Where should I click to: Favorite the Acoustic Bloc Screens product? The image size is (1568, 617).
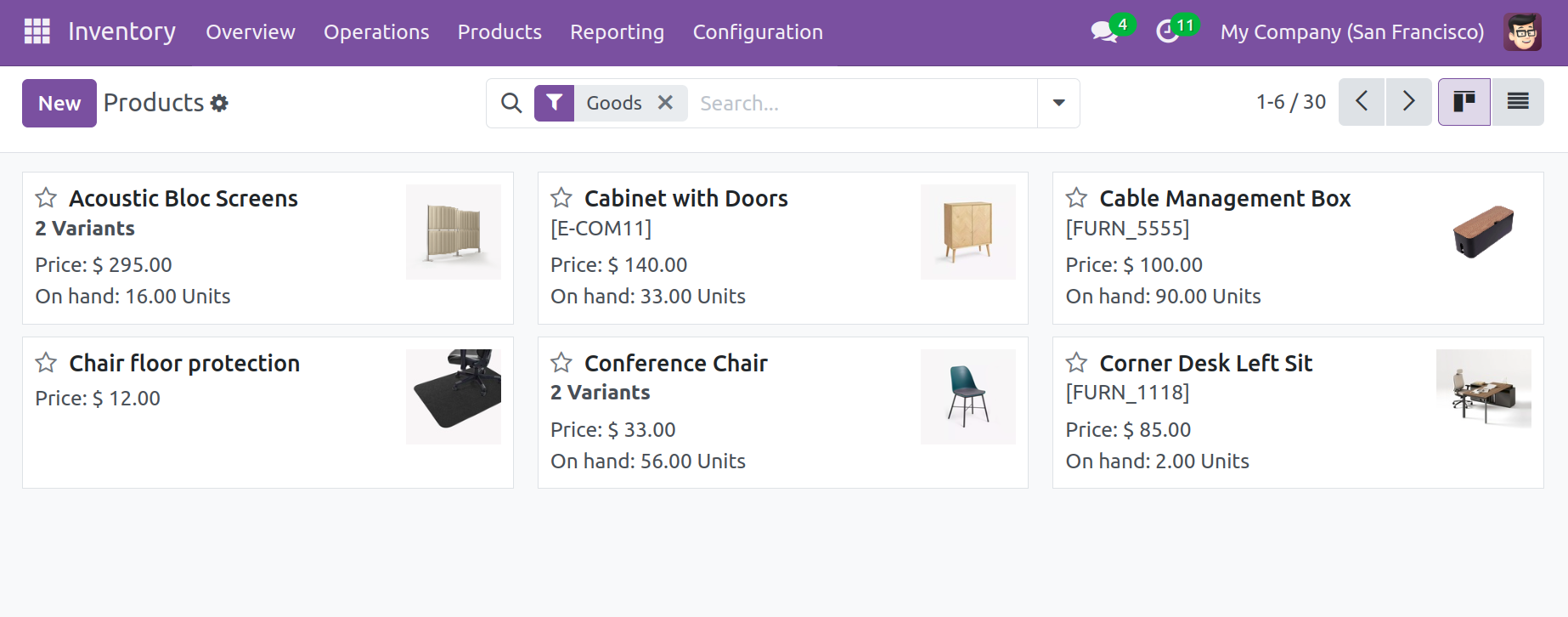pyautogui.click(x=46, y=198)
